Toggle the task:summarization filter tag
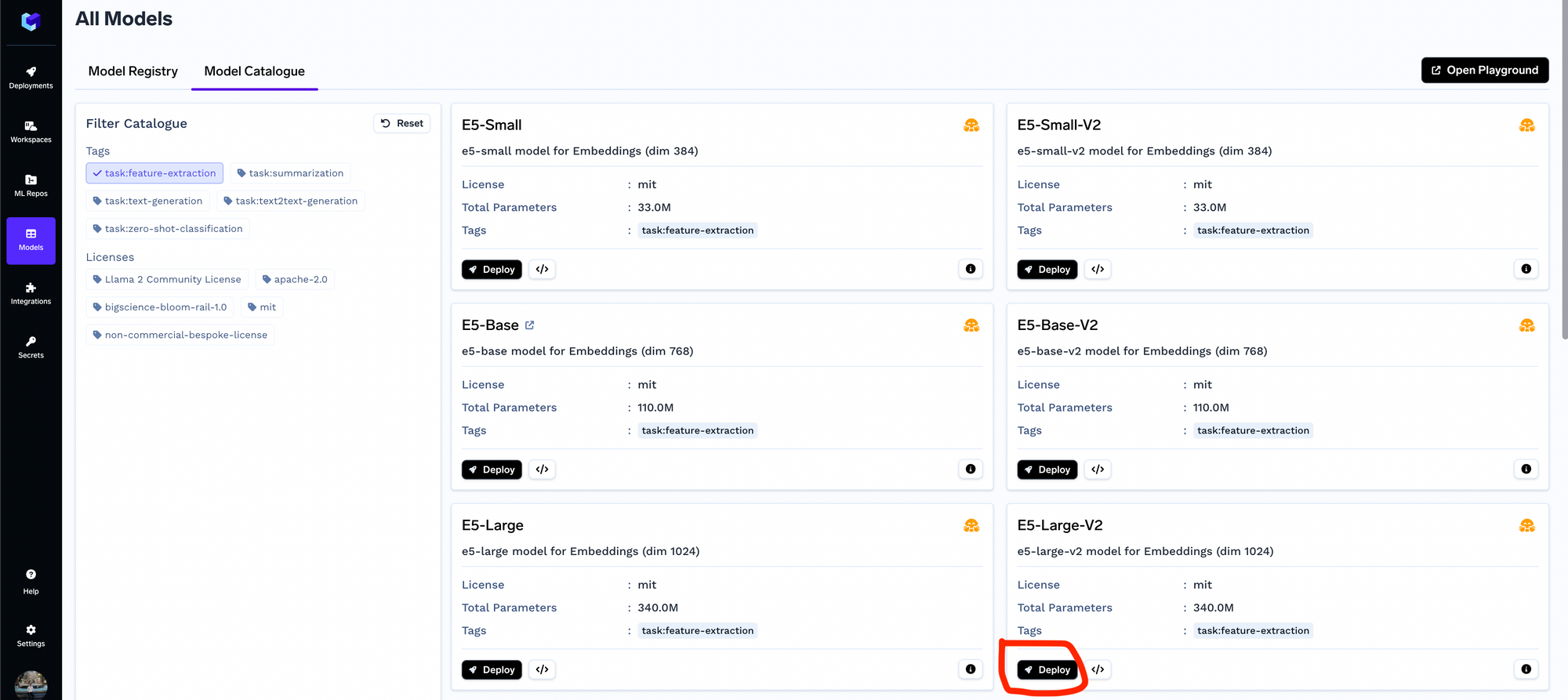This screenshot has height=700, width=1568. [290, 173]
